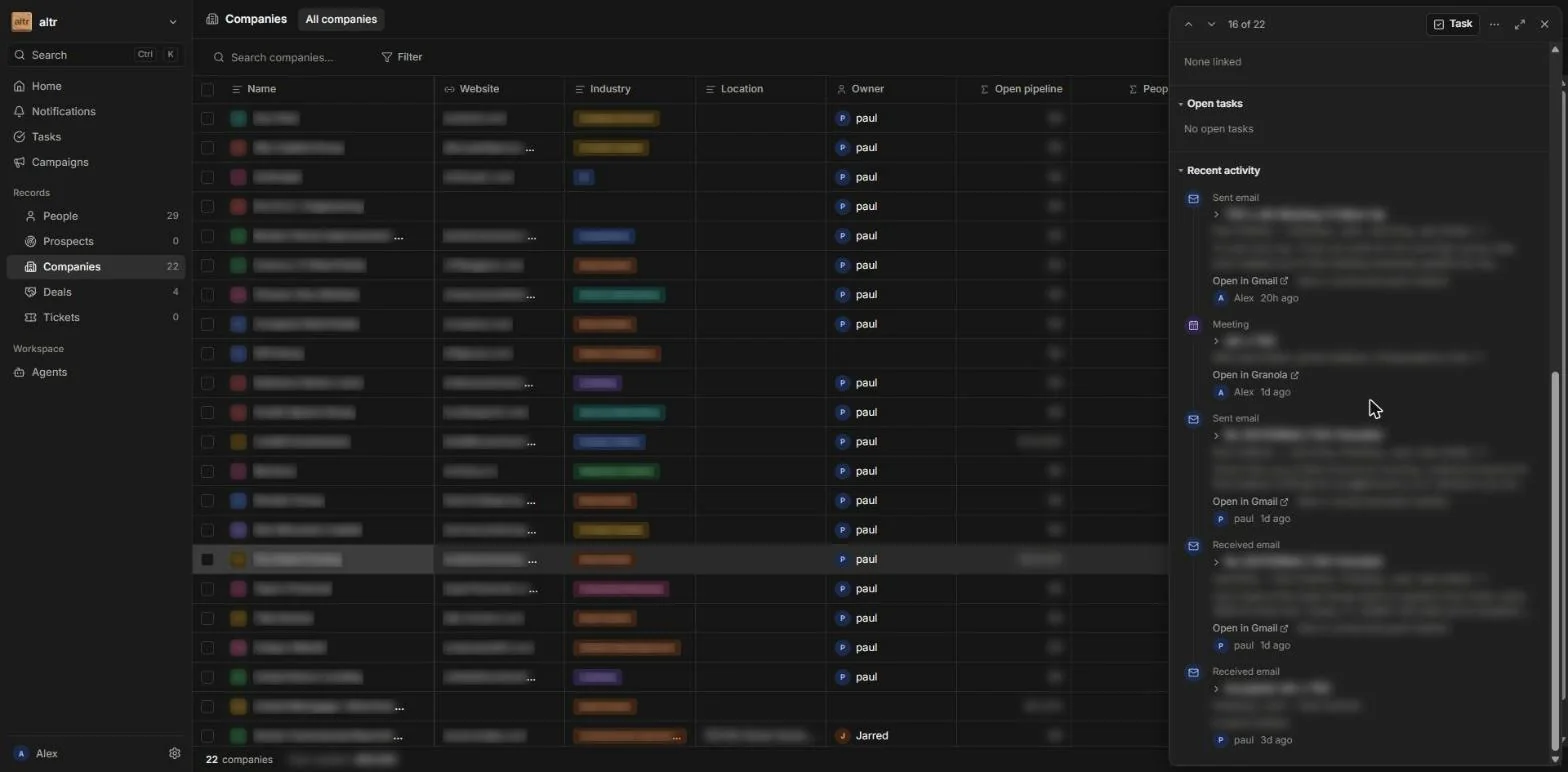Switch to the All companies view tab
1568x772 pixels.
341,19
